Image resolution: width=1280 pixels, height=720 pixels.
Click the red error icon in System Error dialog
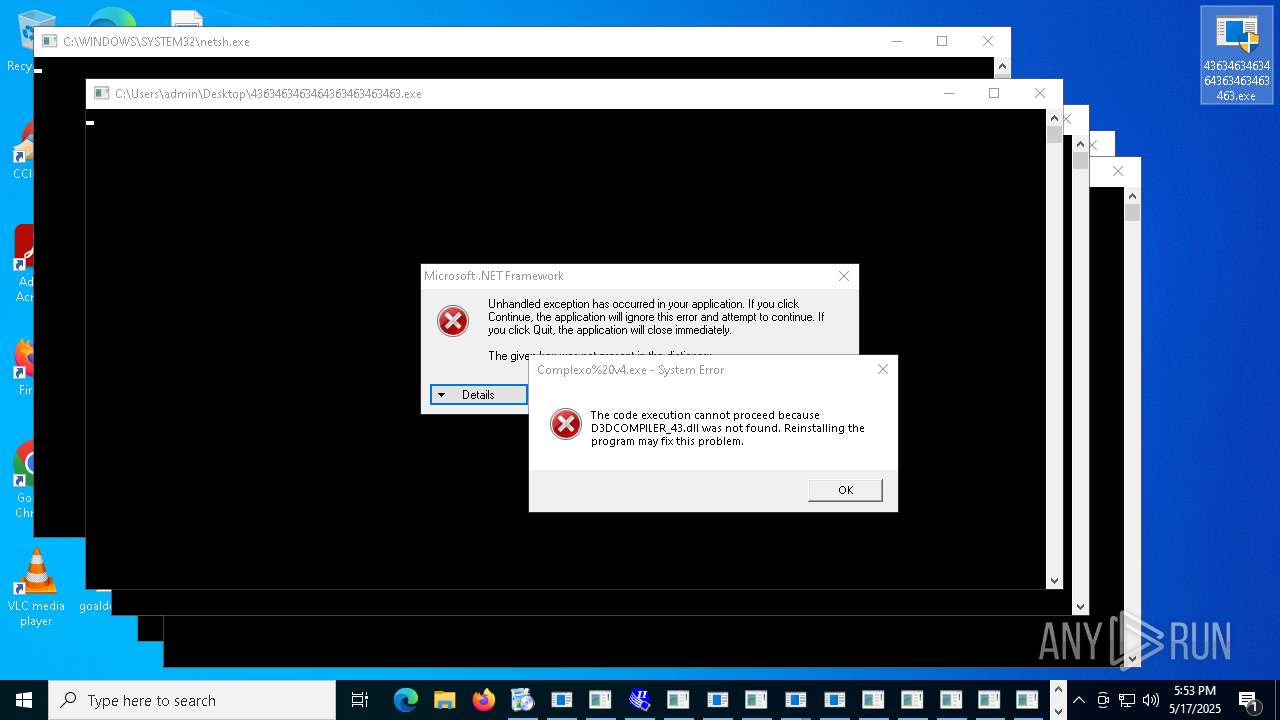point(566,424)
